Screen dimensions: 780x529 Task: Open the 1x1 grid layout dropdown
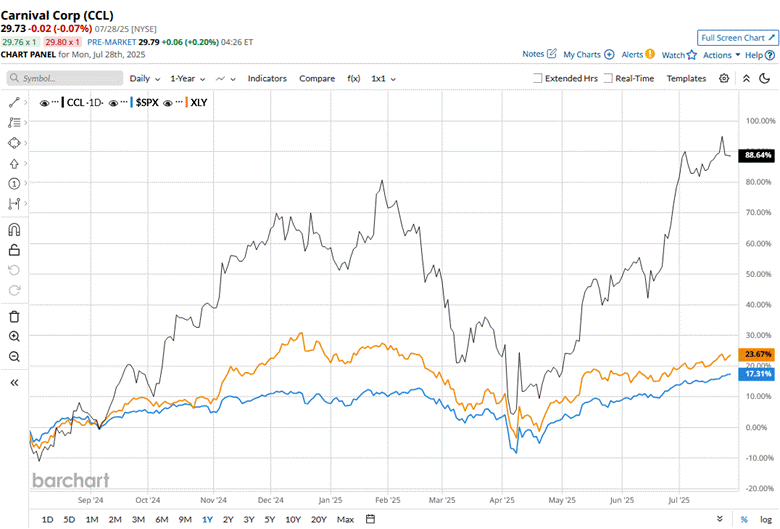[x=384, y=79]
